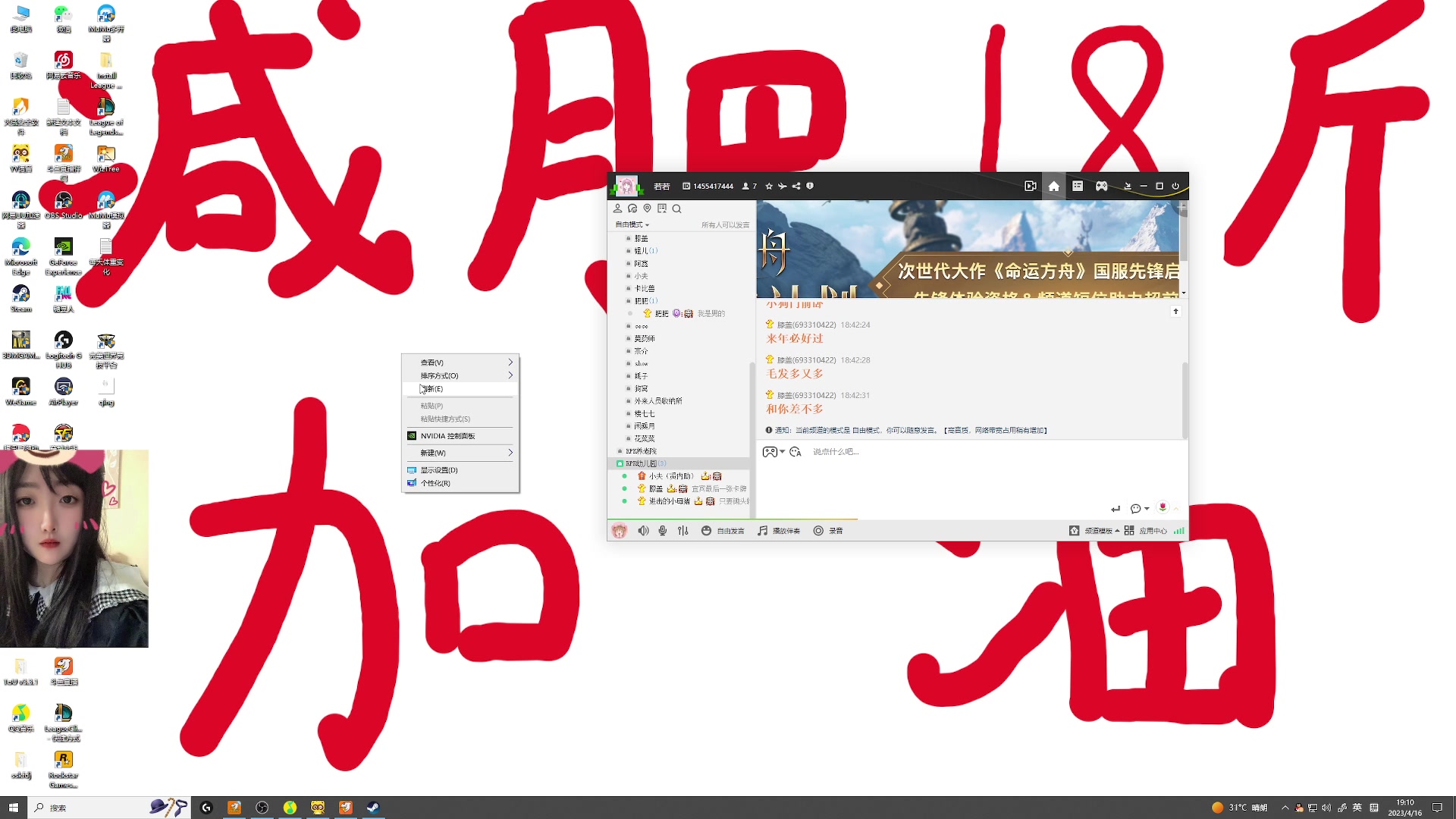1456x819 pixels.
Task: Open the home tab icon in YY
Action: click(1053, 186)
